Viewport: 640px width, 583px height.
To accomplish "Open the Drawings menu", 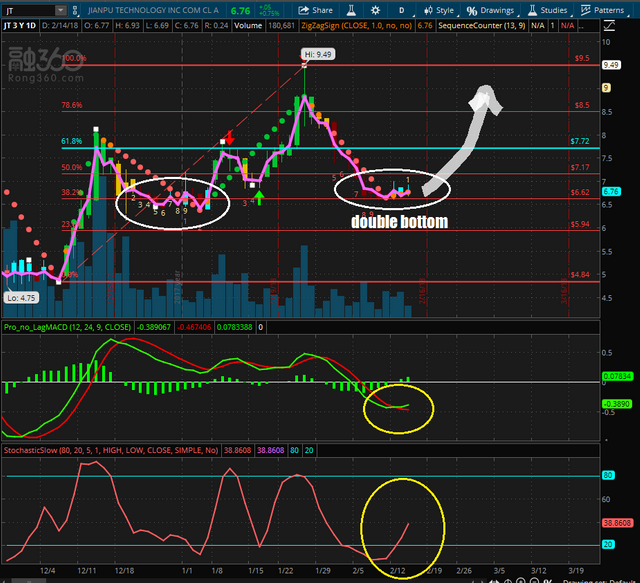I will (x=491, y=10).
